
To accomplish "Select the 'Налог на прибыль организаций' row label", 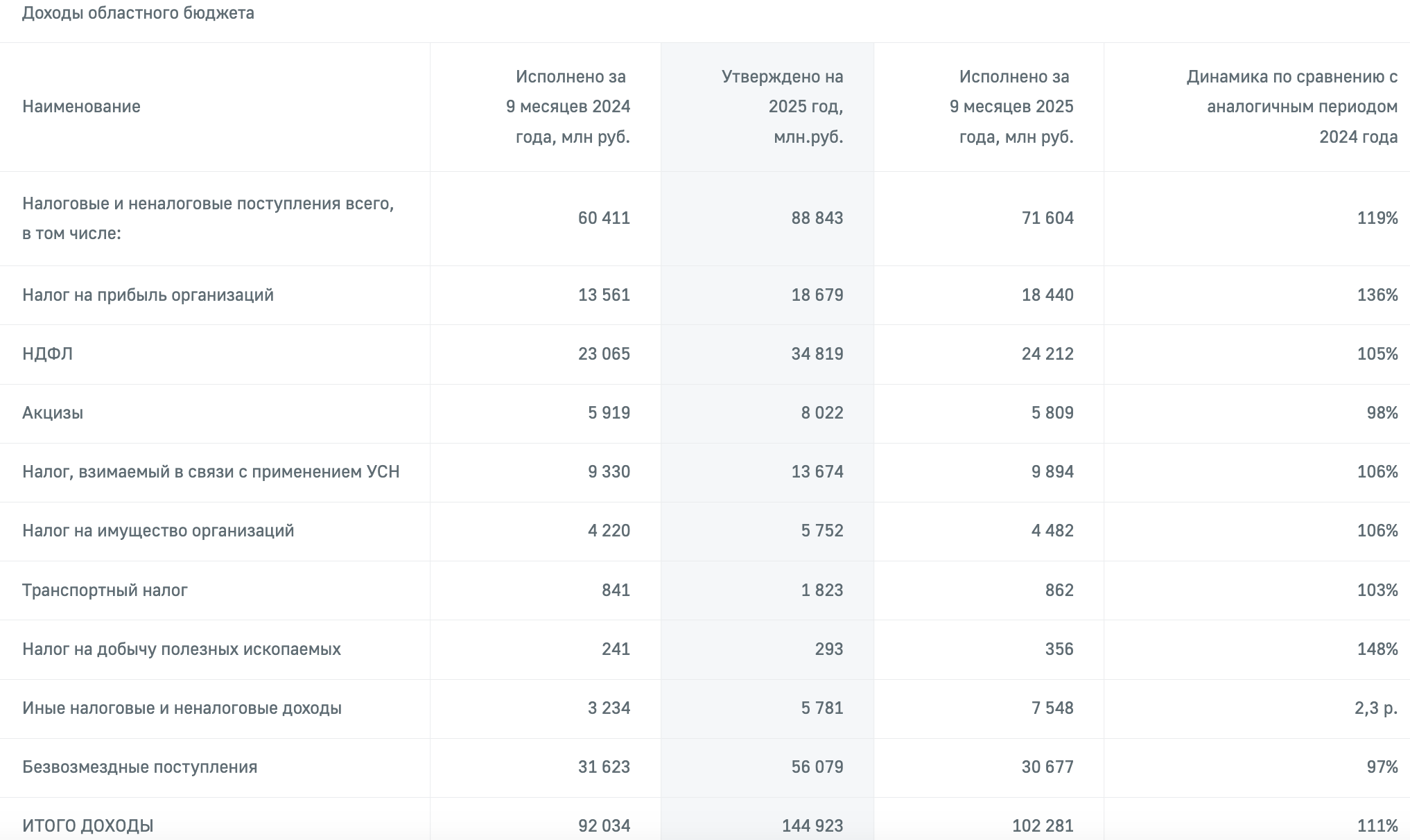I will pyautogui.click(x=148, y=295).
